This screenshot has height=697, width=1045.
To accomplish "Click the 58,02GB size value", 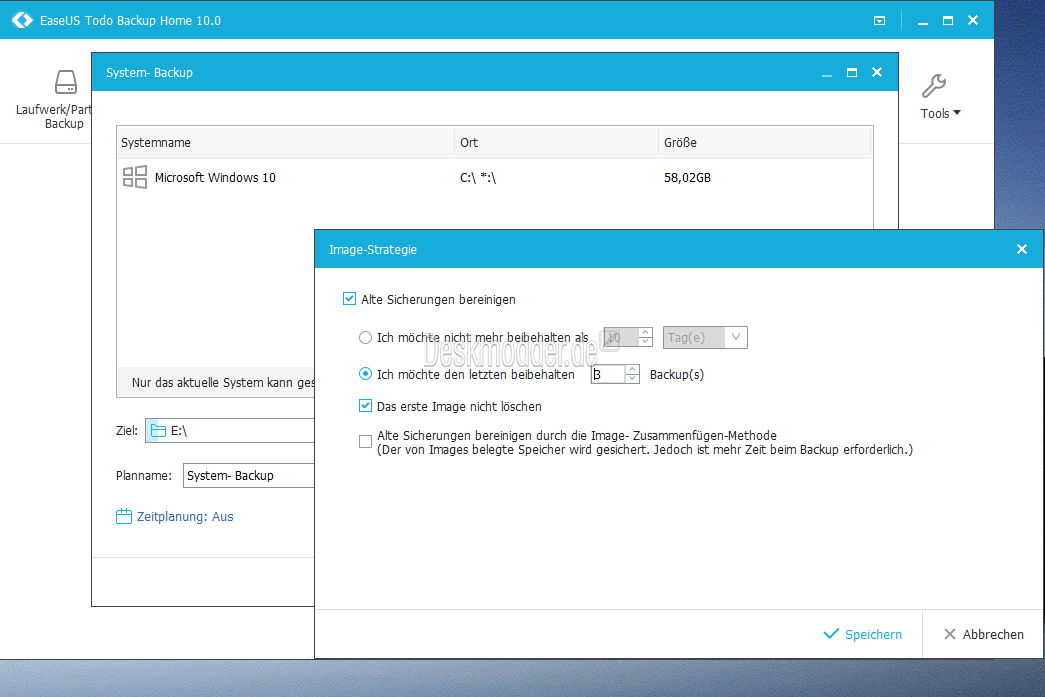I will (x=687, y=177).
